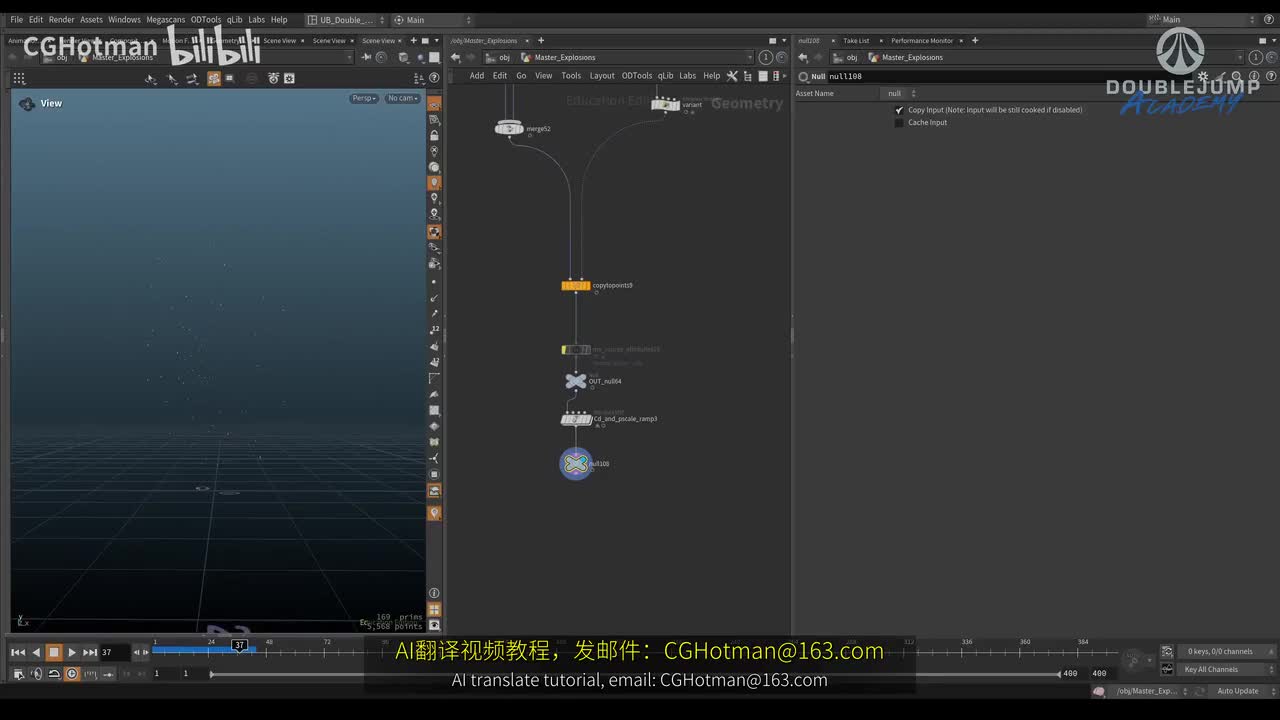Open the Assets menu
The height and width of the screenshot is (720, 1280).
tap(91, 19)
